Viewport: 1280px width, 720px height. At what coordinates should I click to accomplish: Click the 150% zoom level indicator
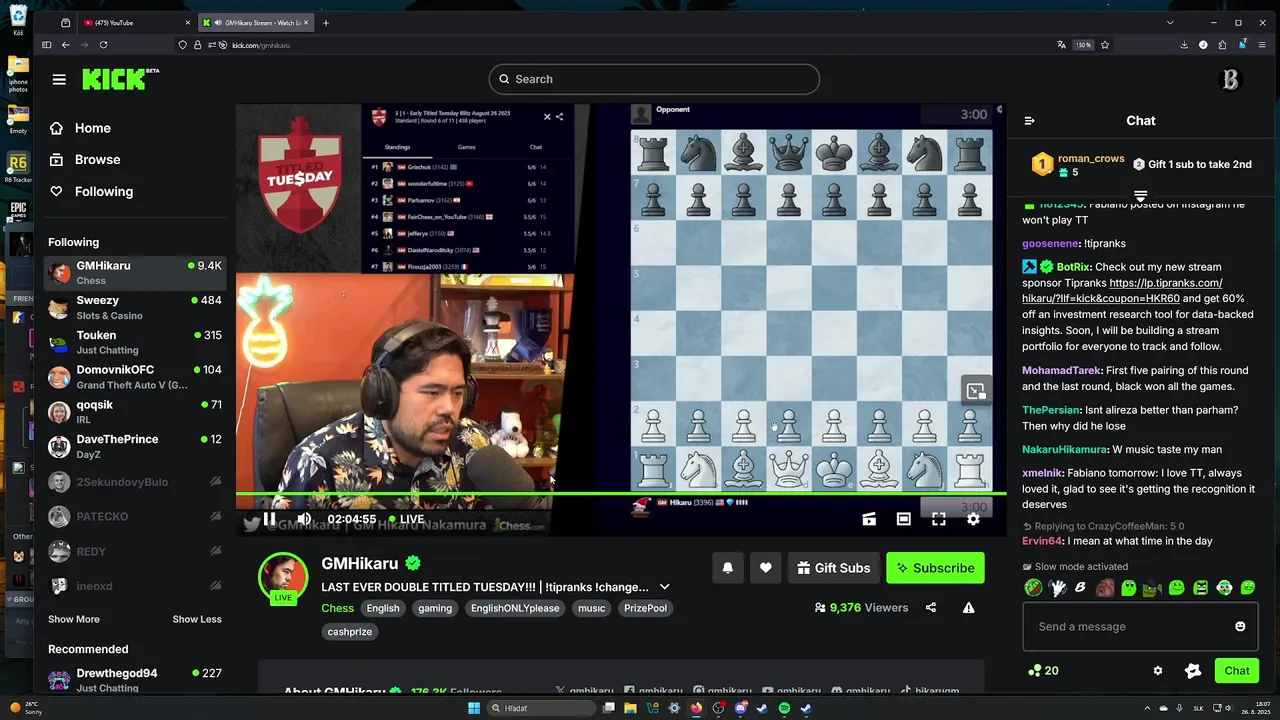point(1083,45)
